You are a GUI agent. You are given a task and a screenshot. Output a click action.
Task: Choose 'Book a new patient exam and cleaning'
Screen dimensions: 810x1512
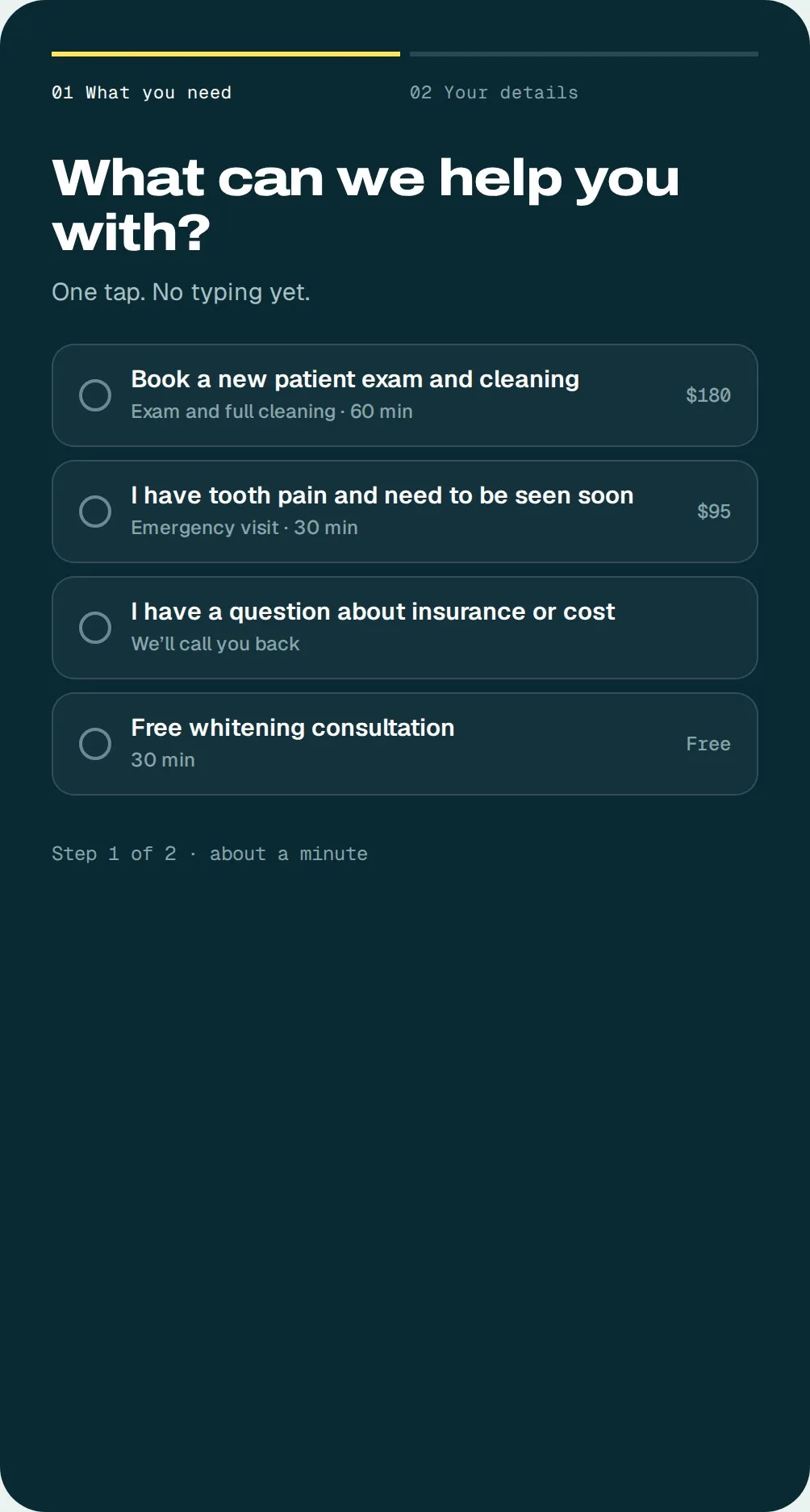click(x=355, y=379)
